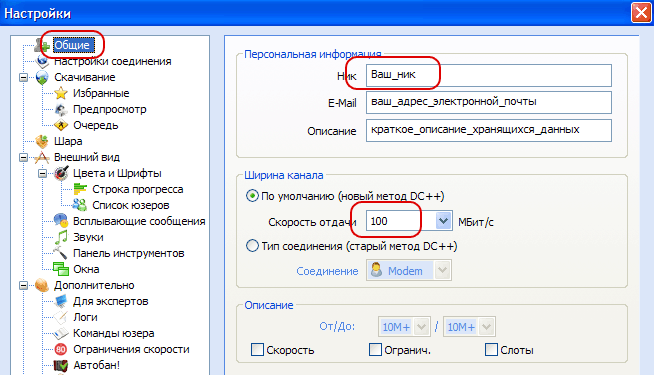Click the Дополнительно hard-hat icon
Image resolution: width=654 pixels, height=375 pixels.
[42, 285]
